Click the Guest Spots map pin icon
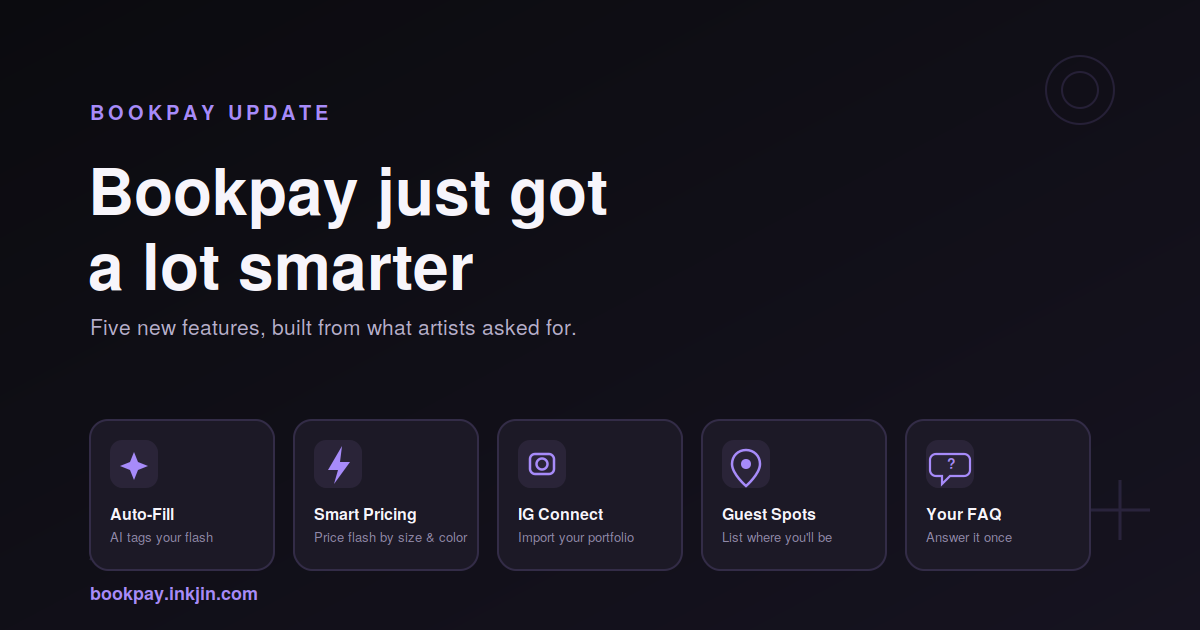Image resolution: width=1200 pixels, height=630 pixels. pos(746,467)
